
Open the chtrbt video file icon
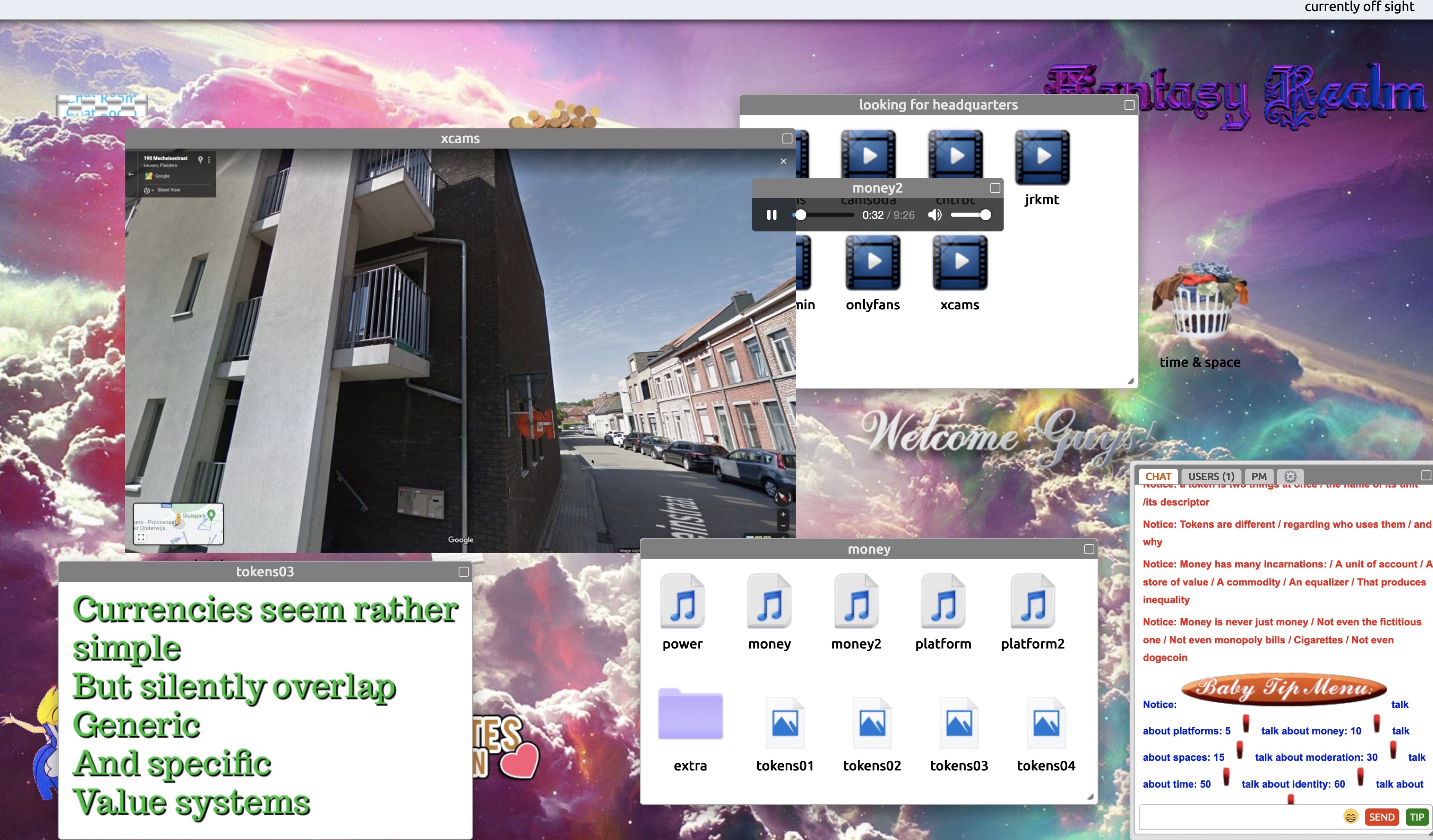pyautogui.click(x=955, y=153)
